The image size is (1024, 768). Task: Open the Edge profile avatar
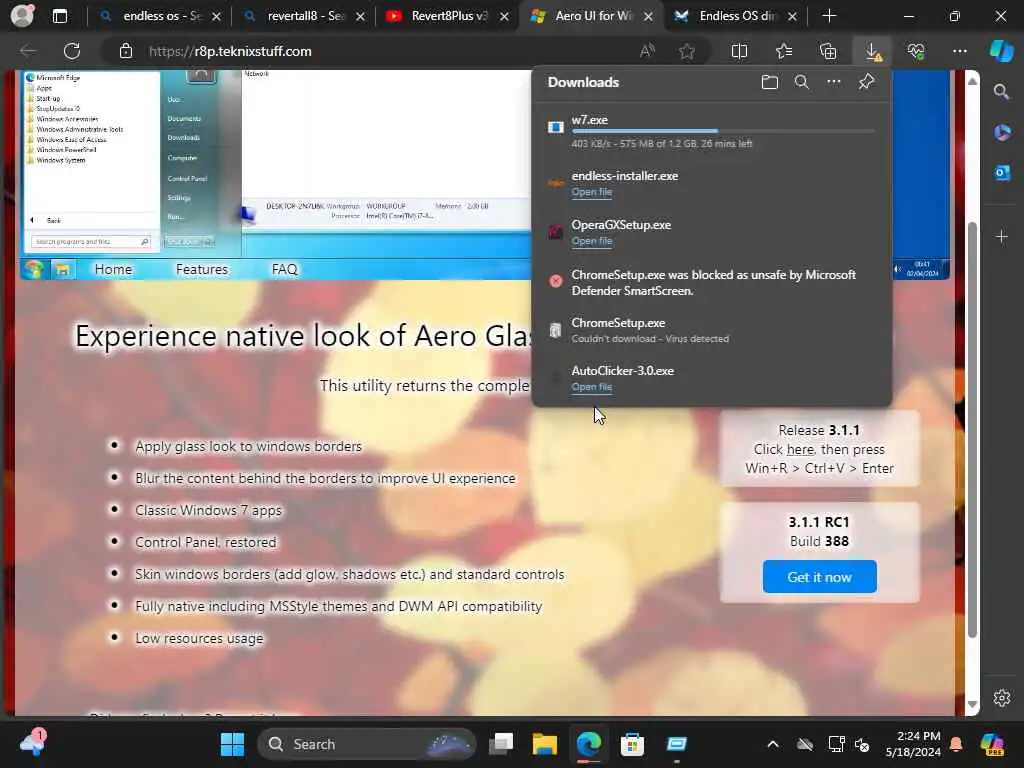tap(22, 16)
